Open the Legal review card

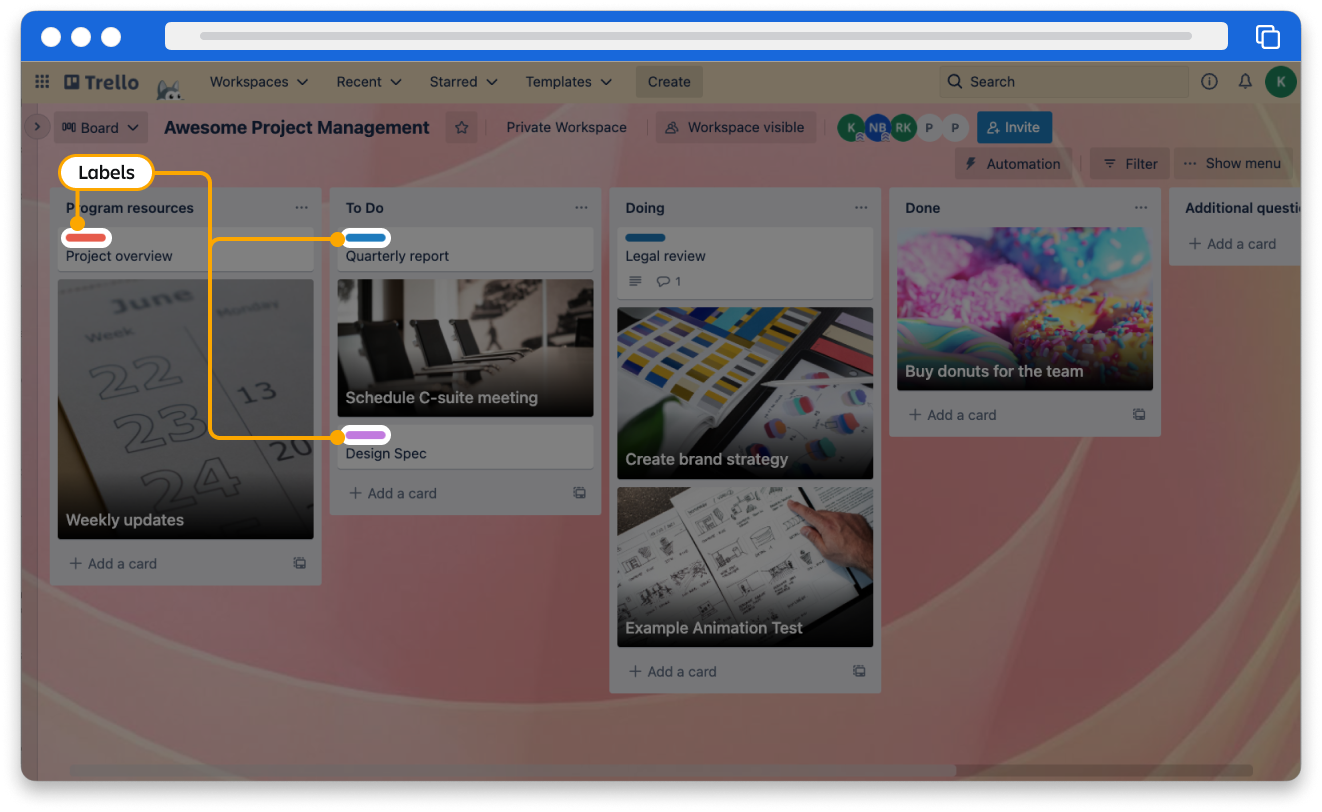746,263
